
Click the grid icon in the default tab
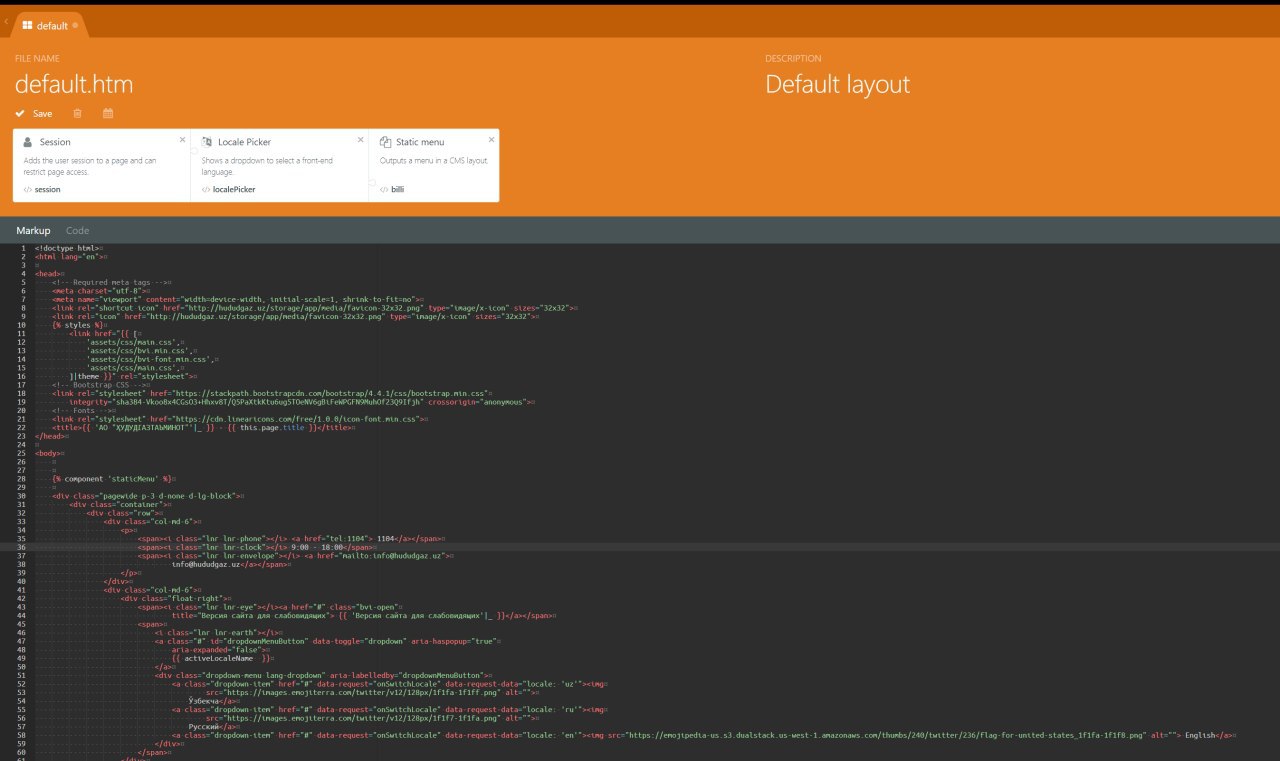pyautogui.click(x=28, y=26)
